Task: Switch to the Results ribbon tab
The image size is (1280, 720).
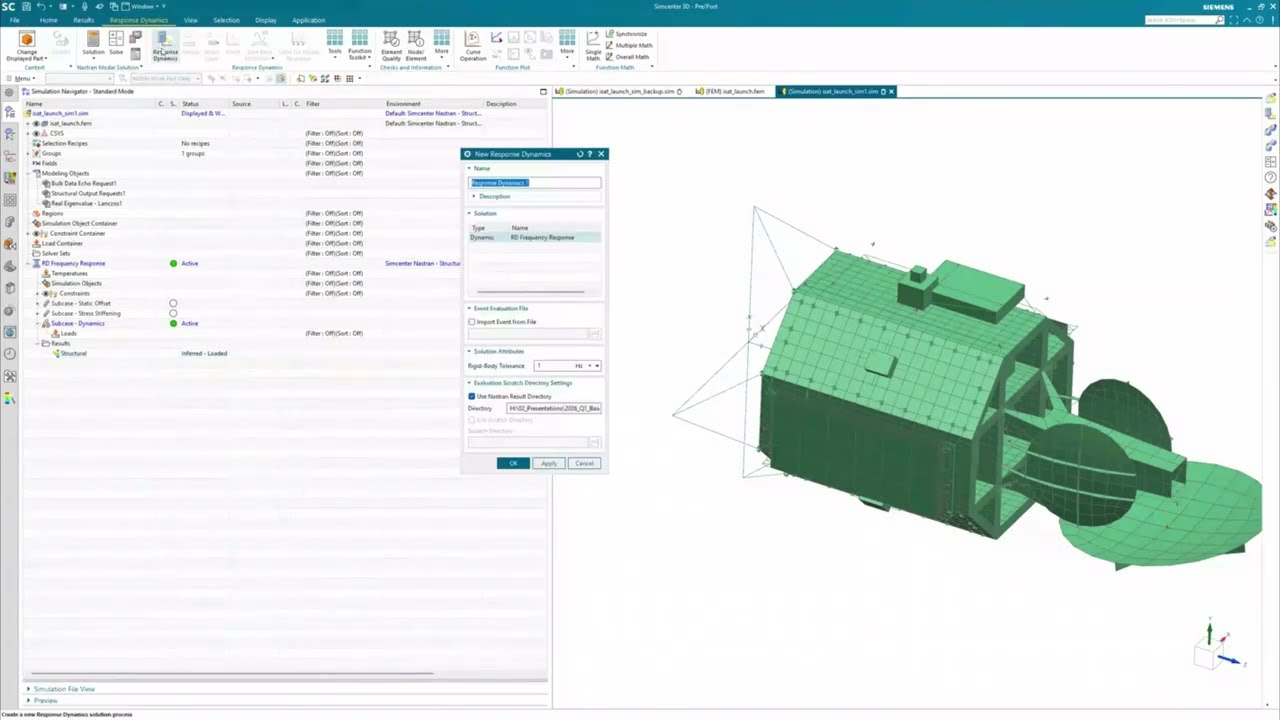Action: [x=83, y=20]
